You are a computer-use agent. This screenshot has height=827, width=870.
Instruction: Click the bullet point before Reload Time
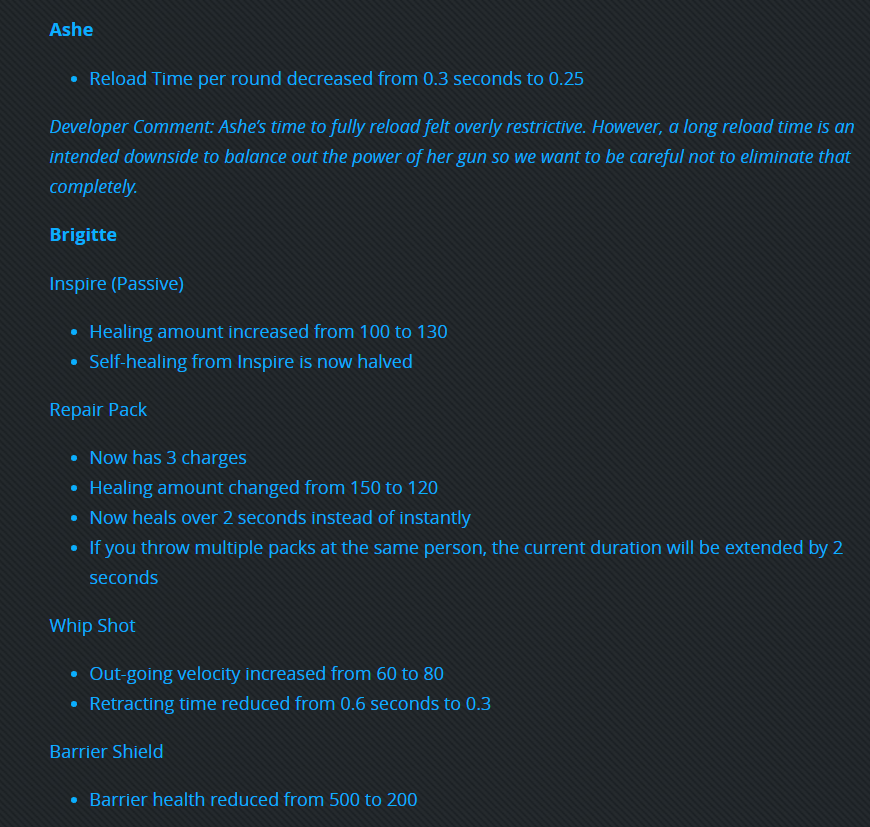74,80
